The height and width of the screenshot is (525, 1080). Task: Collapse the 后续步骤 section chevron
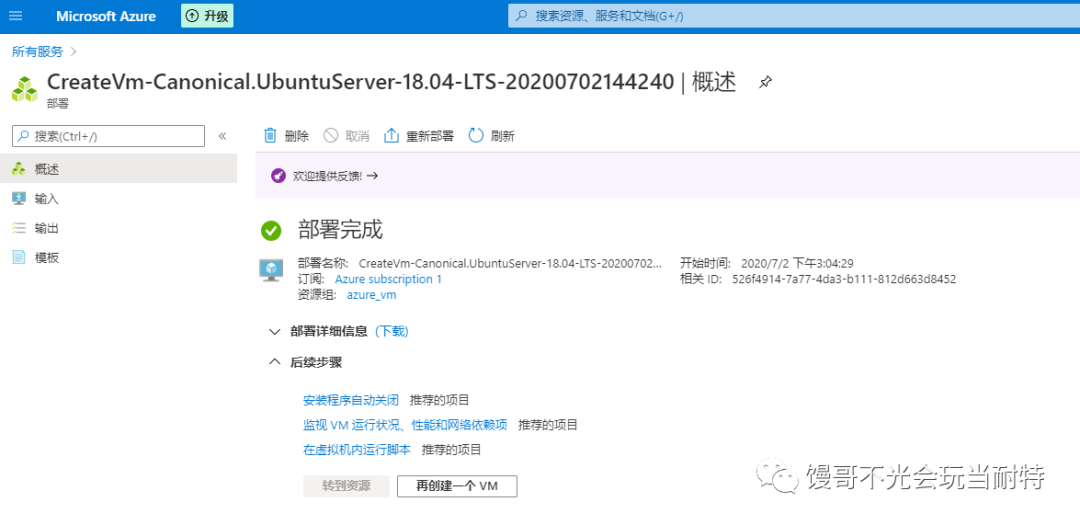275,362
